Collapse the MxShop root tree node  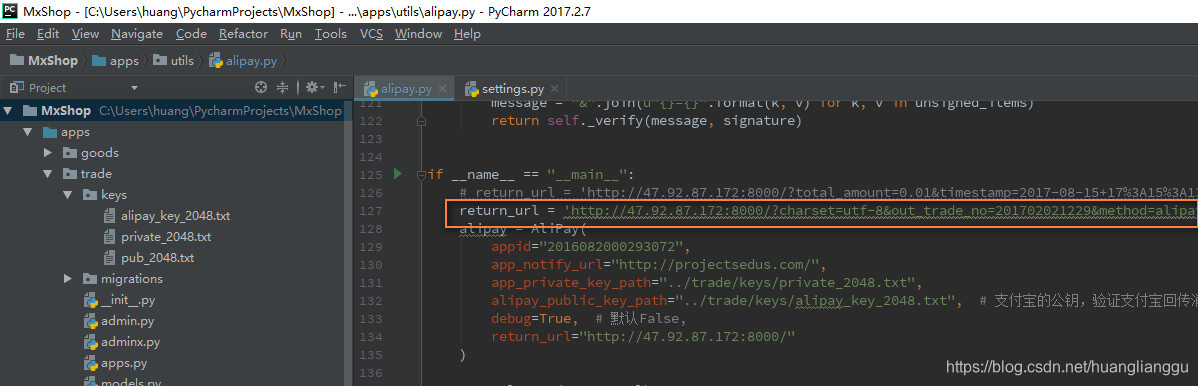pos(8,111)
